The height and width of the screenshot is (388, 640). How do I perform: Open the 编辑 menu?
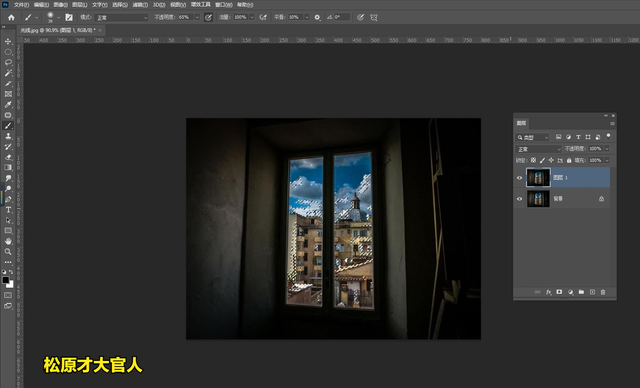pos(41,5)
